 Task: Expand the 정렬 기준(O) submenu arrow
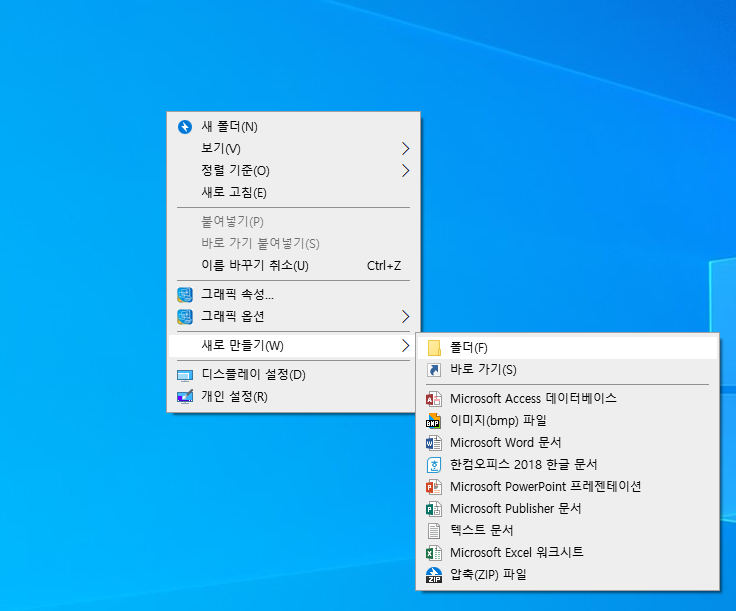click(x=405, y=171)
